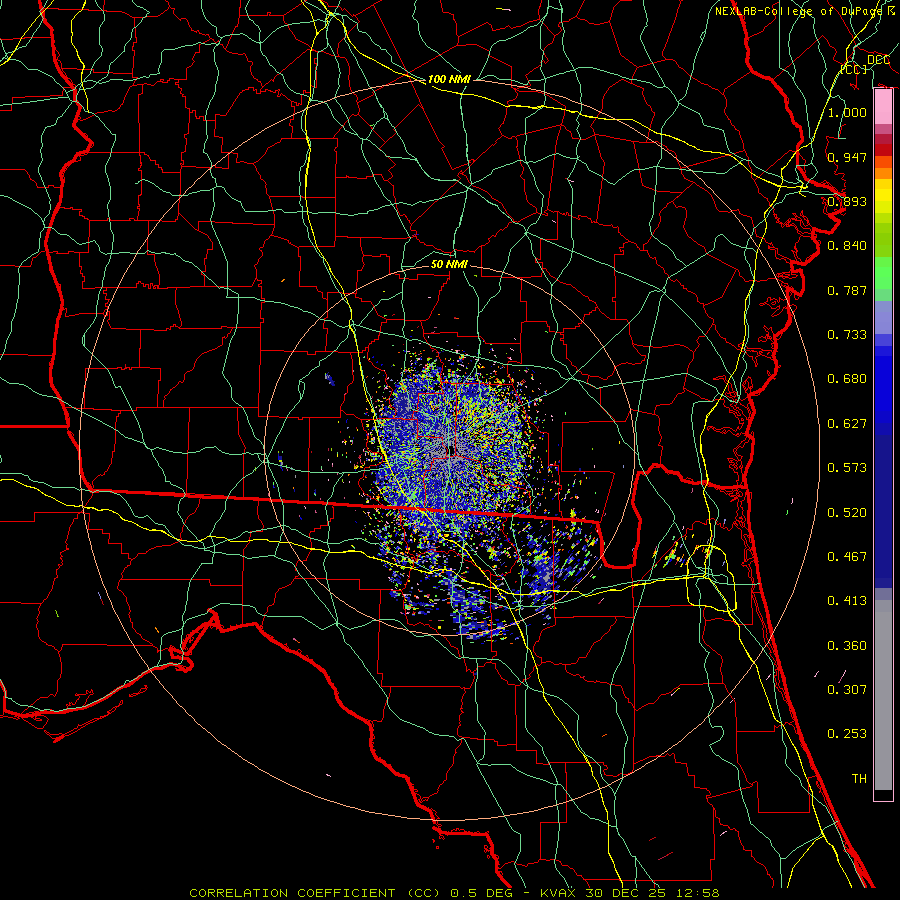Click the 0.360 legend value
900x900 pixels.
[x=847, y=646]
